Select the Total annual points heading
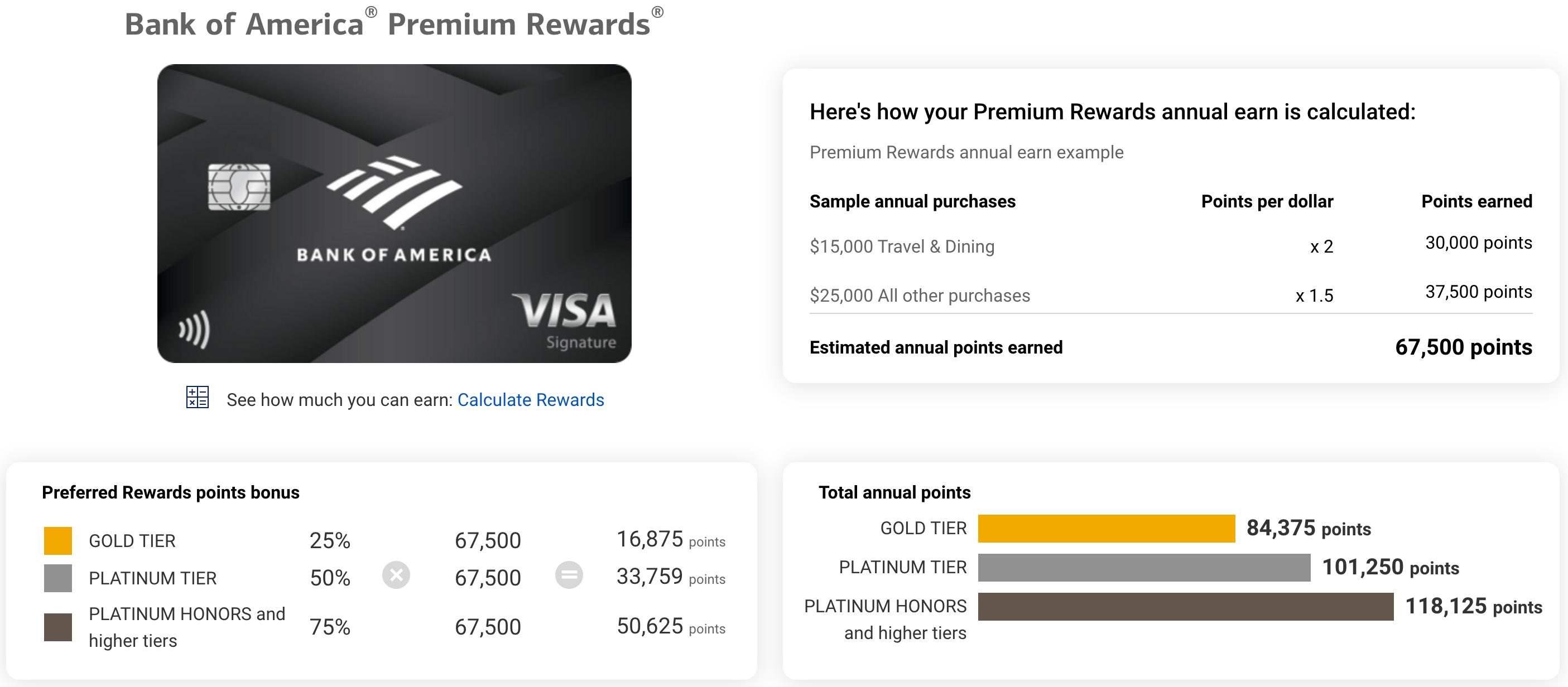Screen dimensions: 1568x687 coord(895,492)
